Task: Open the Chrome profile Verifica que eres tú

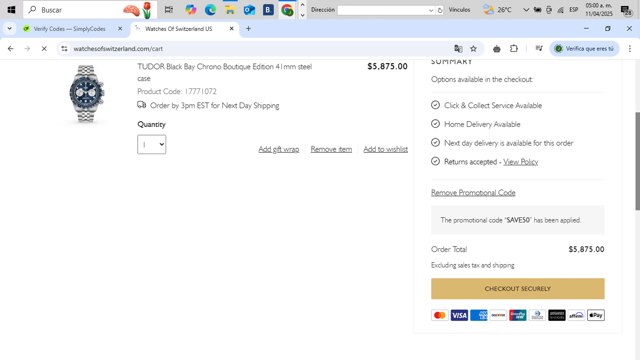Action: pyautogui.click(x=584, y=49)
